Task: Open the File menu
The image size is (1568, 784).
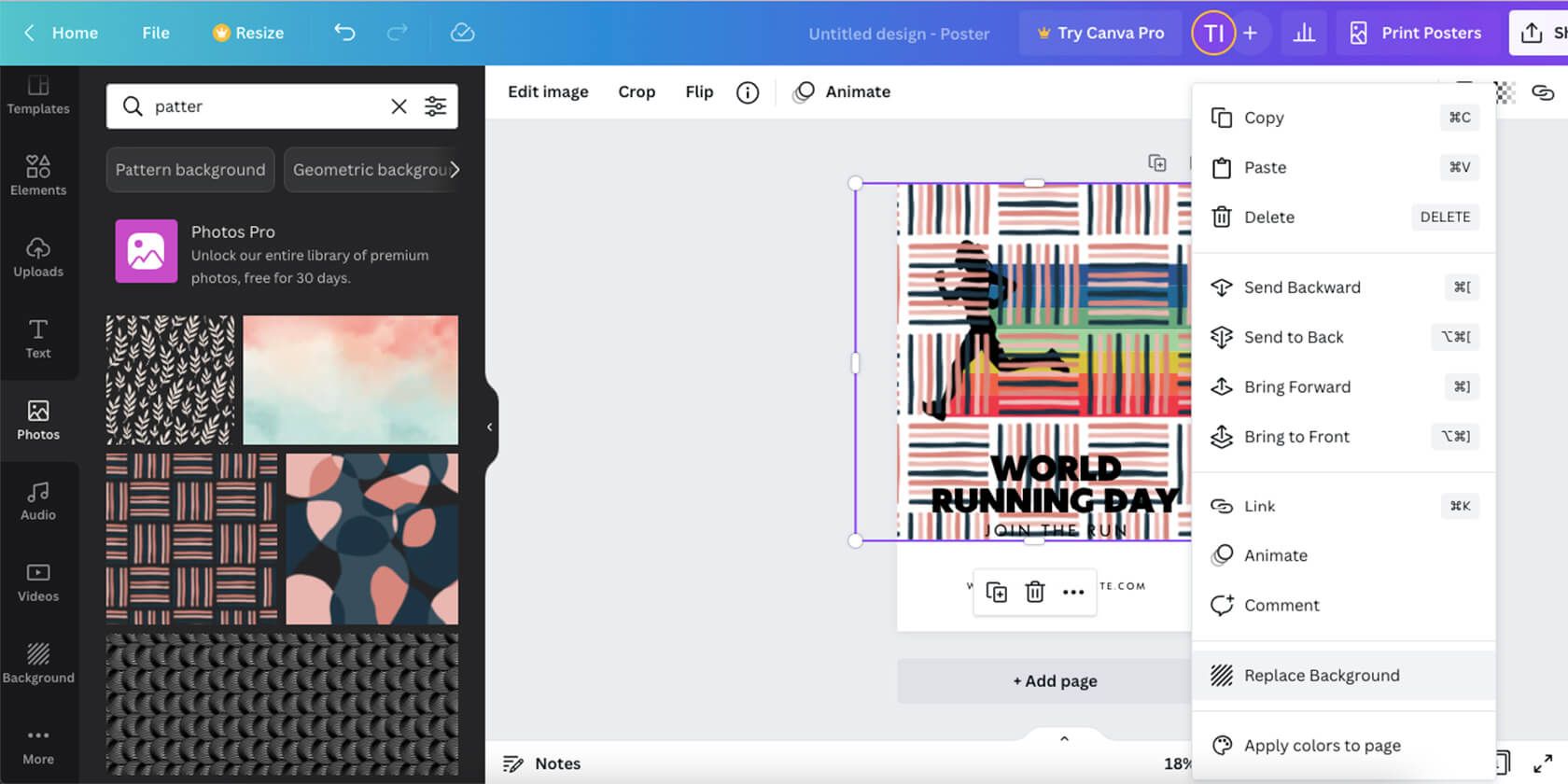Action: 156,33
